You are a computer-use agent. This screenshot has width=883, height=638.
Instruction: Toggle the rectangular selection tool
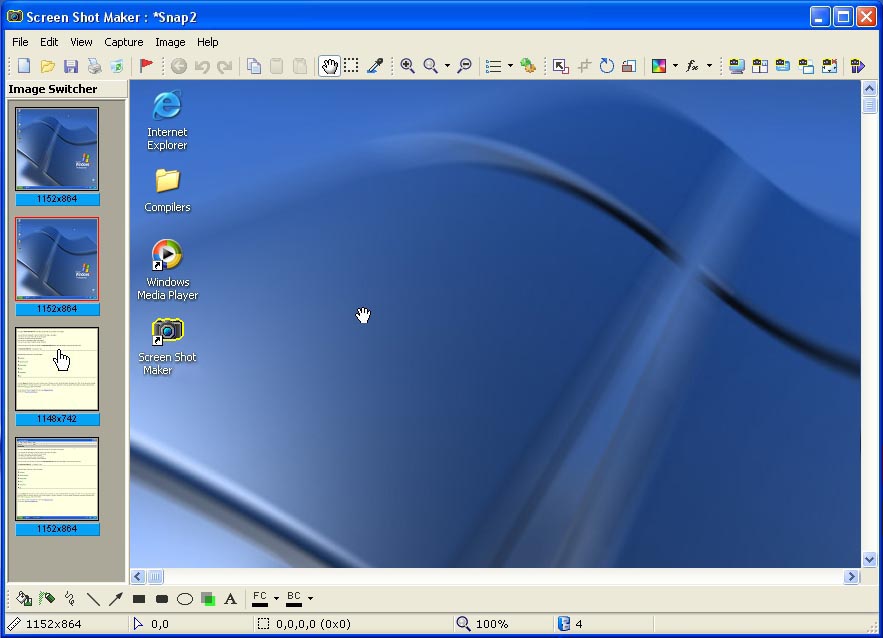pos(351,65)
